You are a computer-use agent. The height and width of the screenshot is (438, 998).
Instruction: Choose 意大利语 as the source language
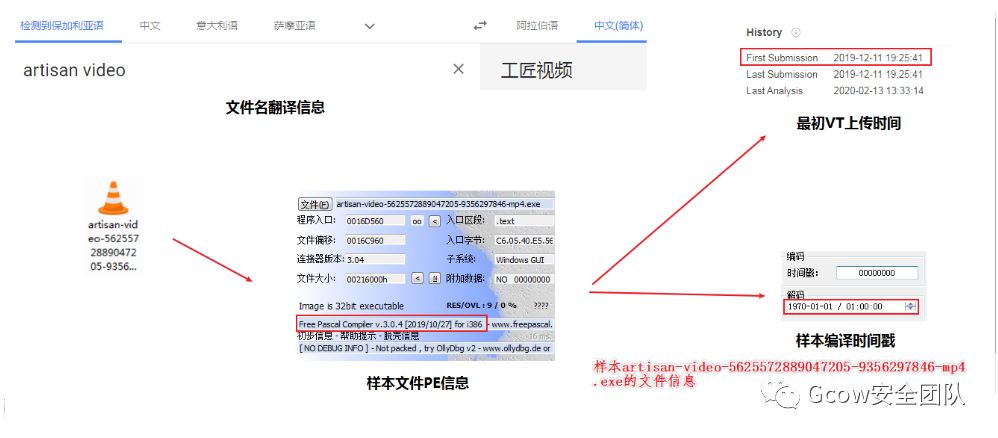217,26
